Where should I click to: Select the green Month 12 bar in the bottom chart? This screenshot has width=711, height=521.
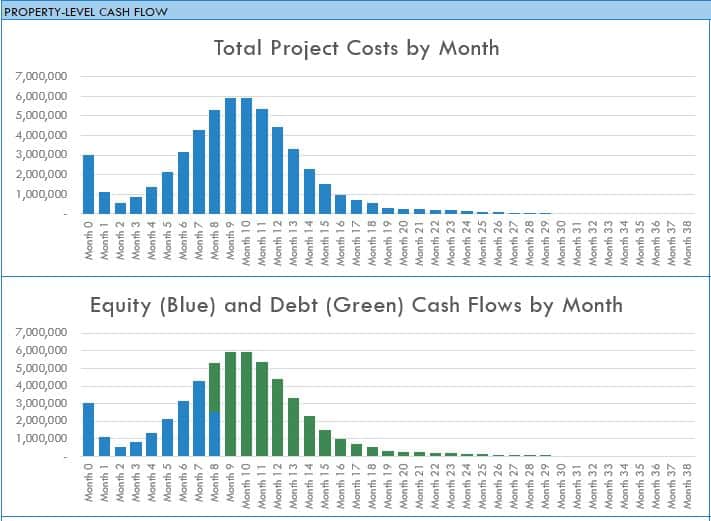point(277,418)
